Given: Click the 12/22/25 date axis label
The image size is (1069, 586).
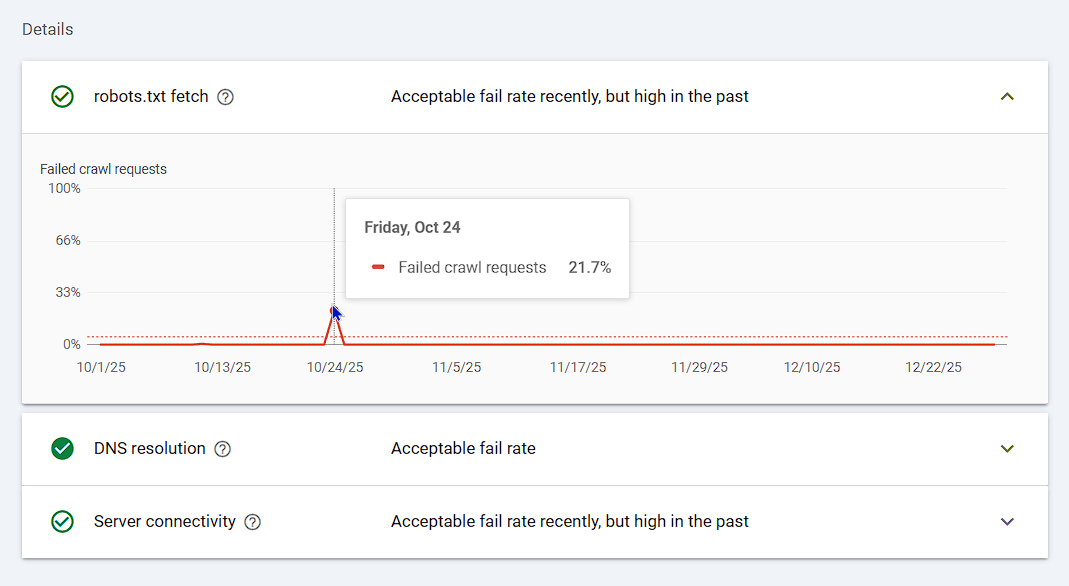Looking at the screenshot, I should (x=933, y=367).
